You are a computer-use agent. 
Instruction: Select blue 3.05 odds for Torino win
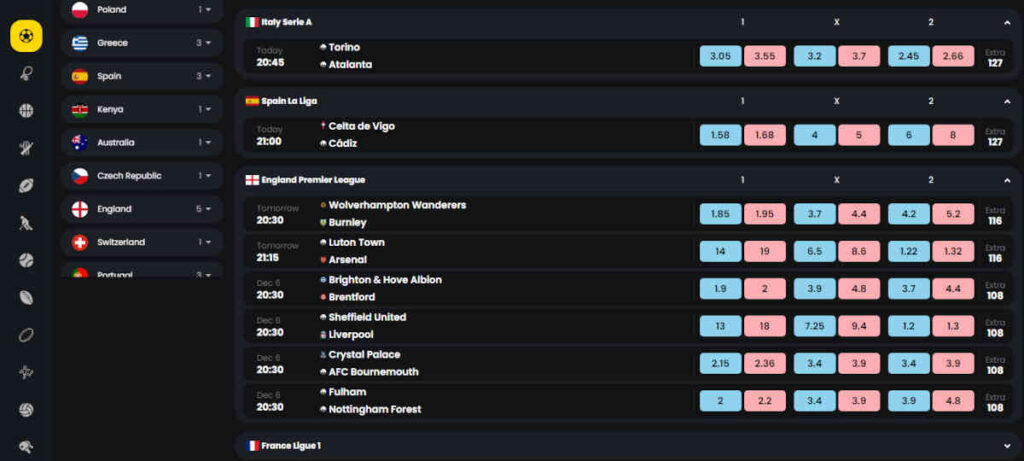720,56
